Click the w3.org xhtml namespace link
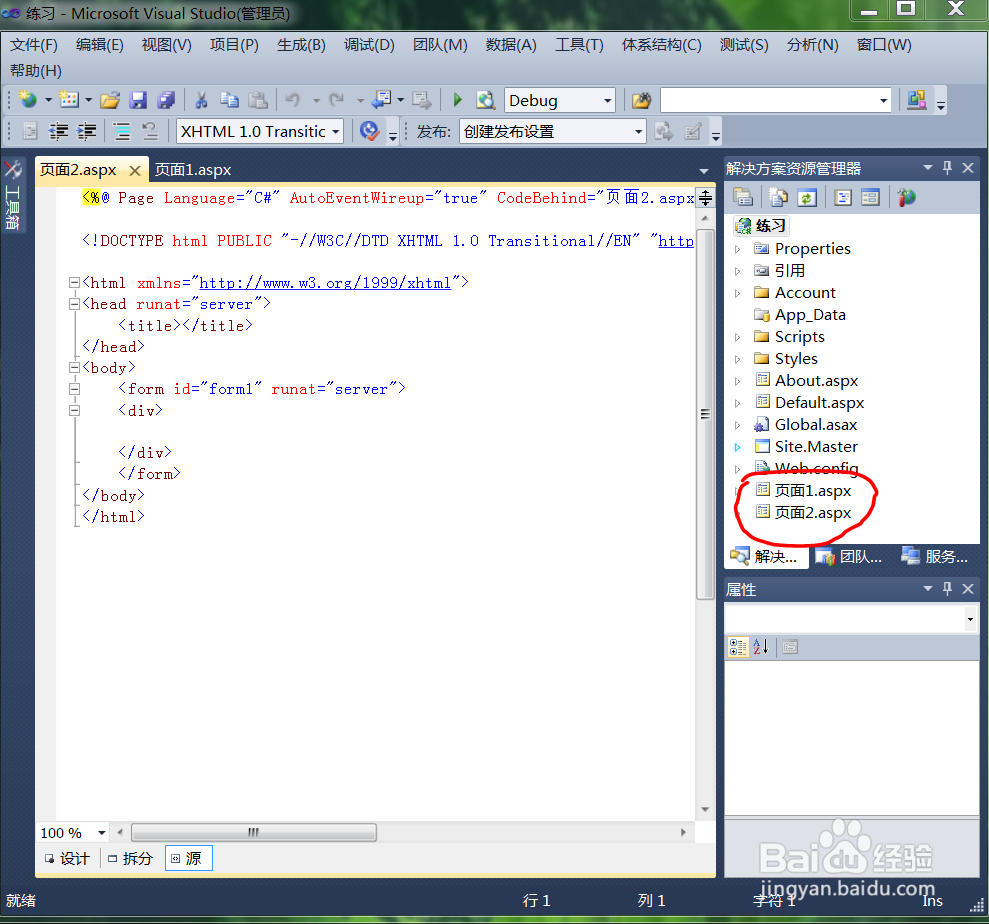Image resolution: width=989 pixels, height=924 pixels. tap(325, 283)
